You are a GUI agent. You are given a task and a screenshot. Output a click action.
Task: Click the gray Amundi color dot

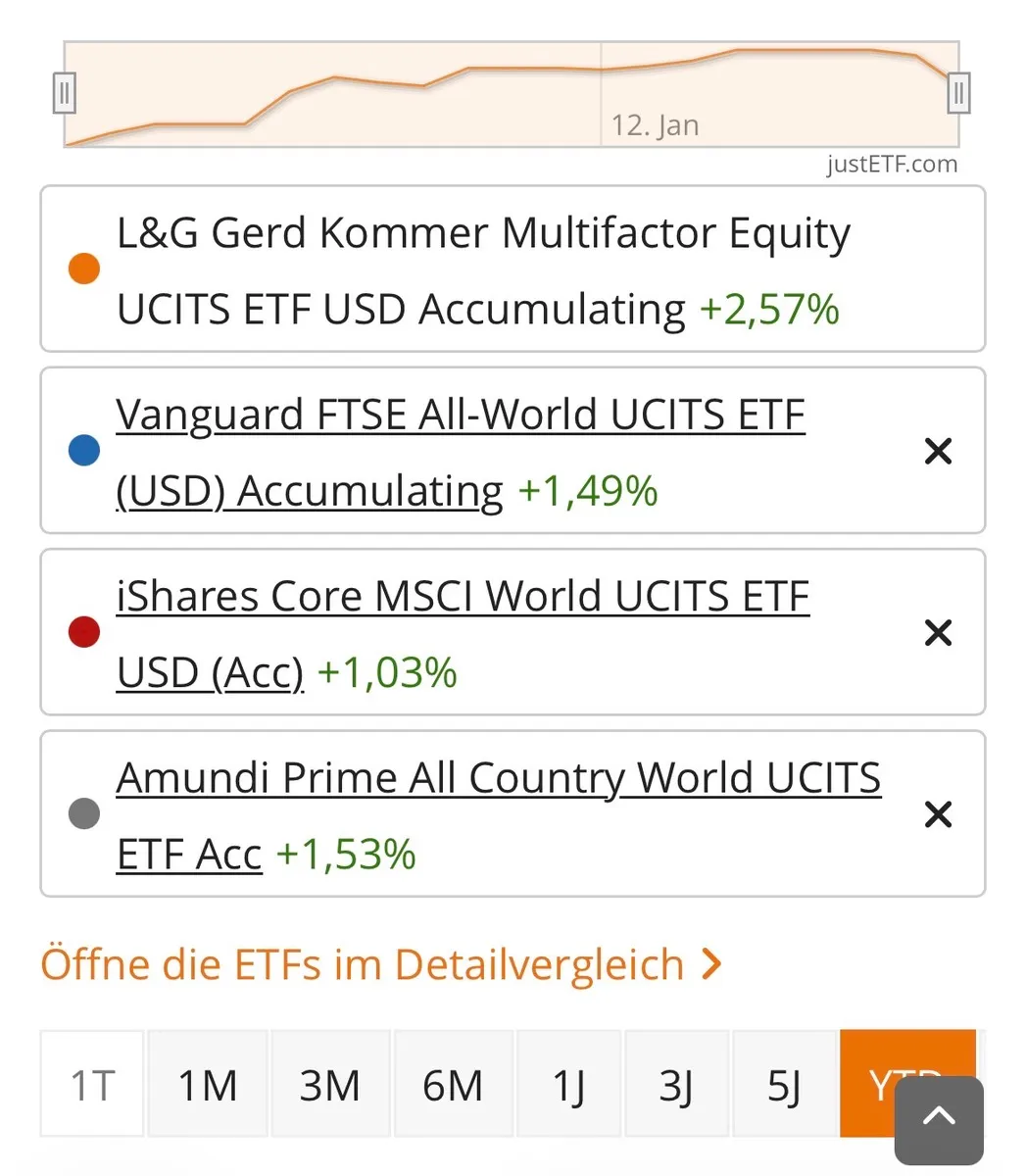tap(84, 813)
